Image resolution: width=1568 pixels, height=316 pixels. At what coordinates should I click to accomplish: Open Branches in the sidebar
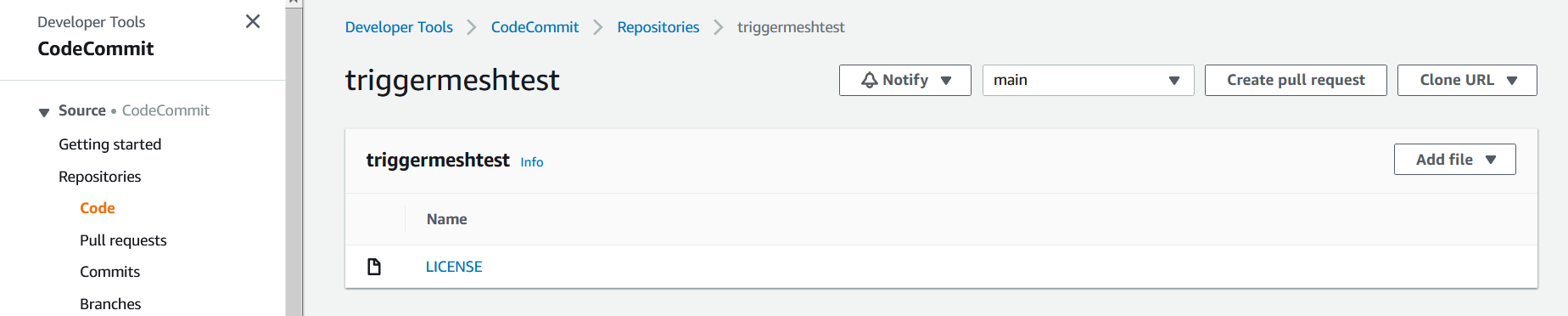pos(110,304)
